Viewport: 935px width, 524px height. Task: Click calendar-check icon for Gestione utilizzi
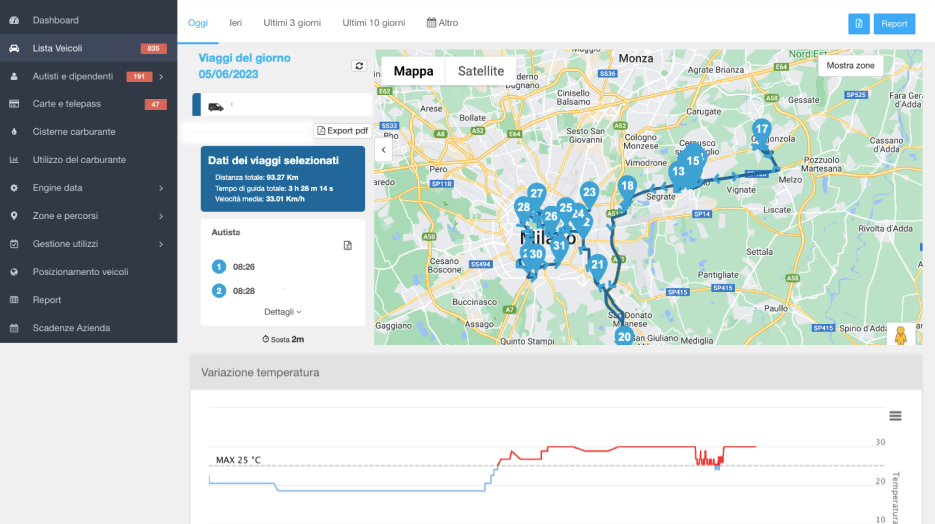pos(14,244)
